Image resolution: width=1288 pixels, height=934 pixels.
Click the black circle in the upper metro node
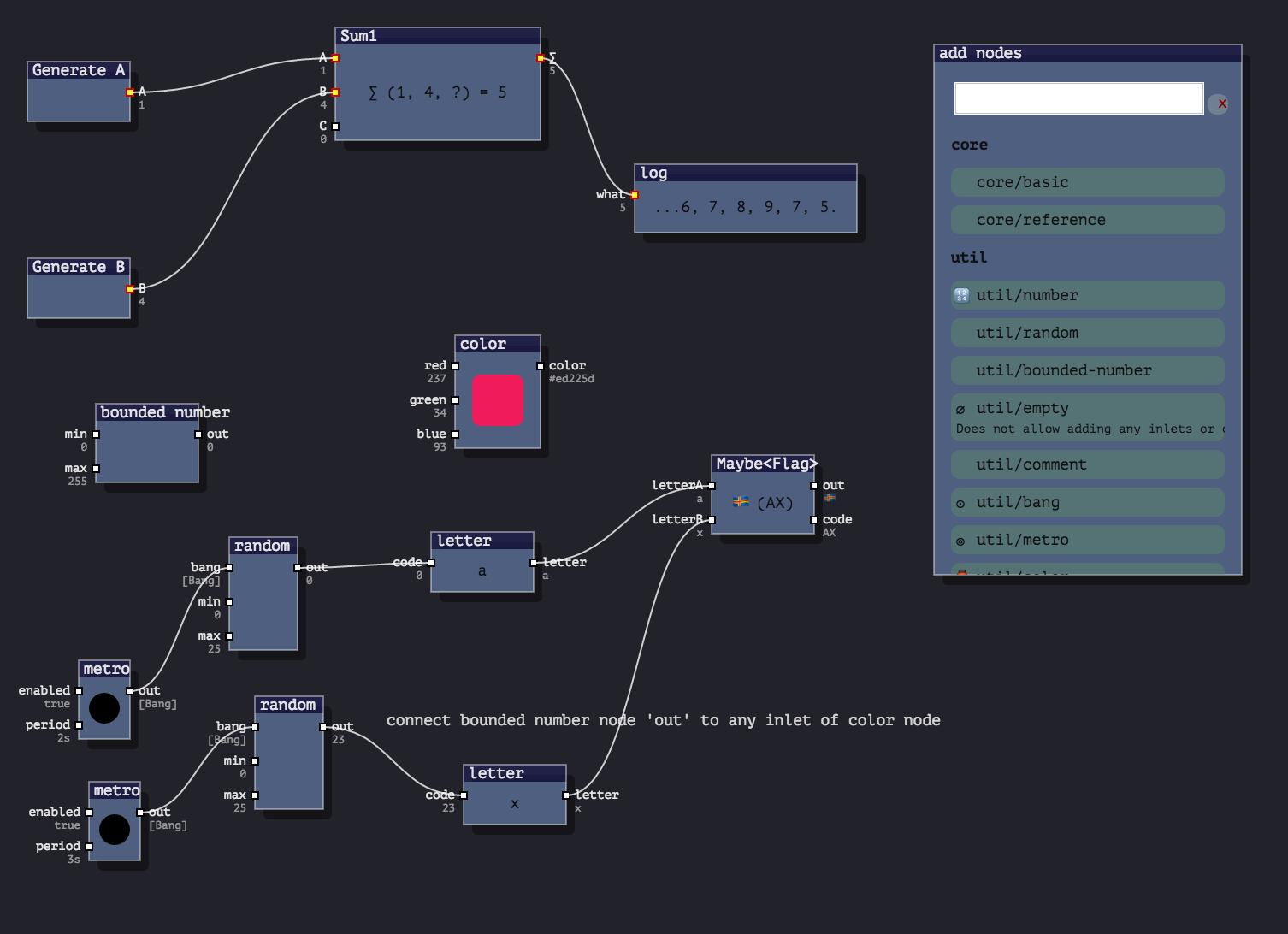(104, 708)
